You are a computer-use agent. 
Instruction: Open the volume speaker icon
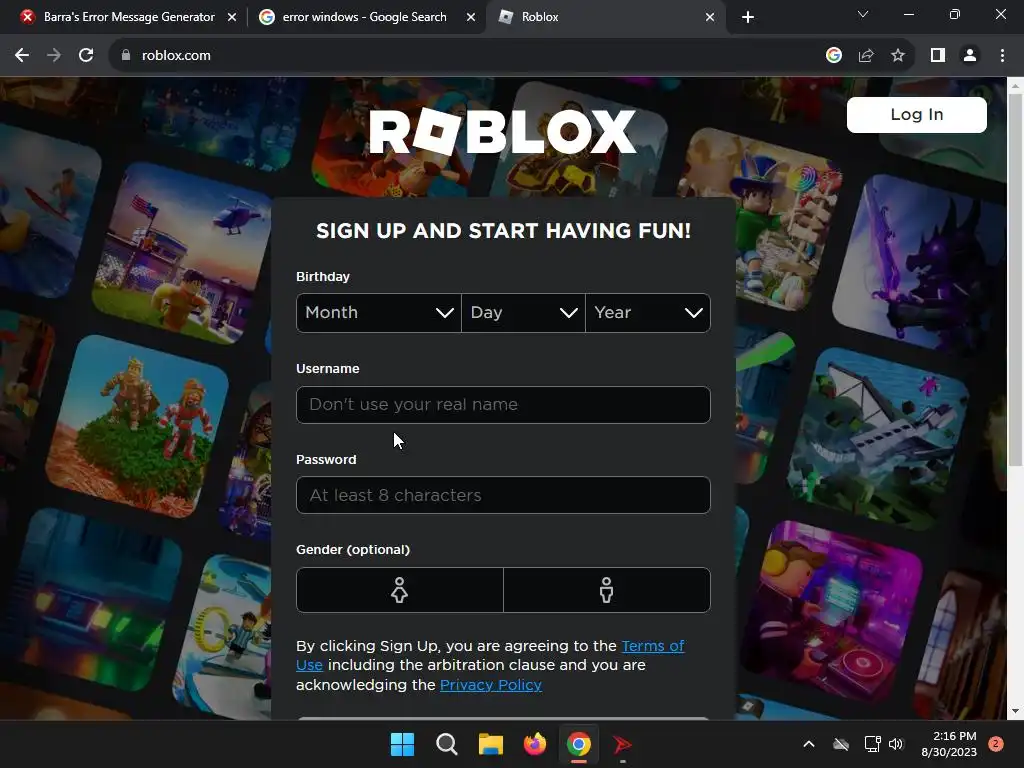pos(896,744)
